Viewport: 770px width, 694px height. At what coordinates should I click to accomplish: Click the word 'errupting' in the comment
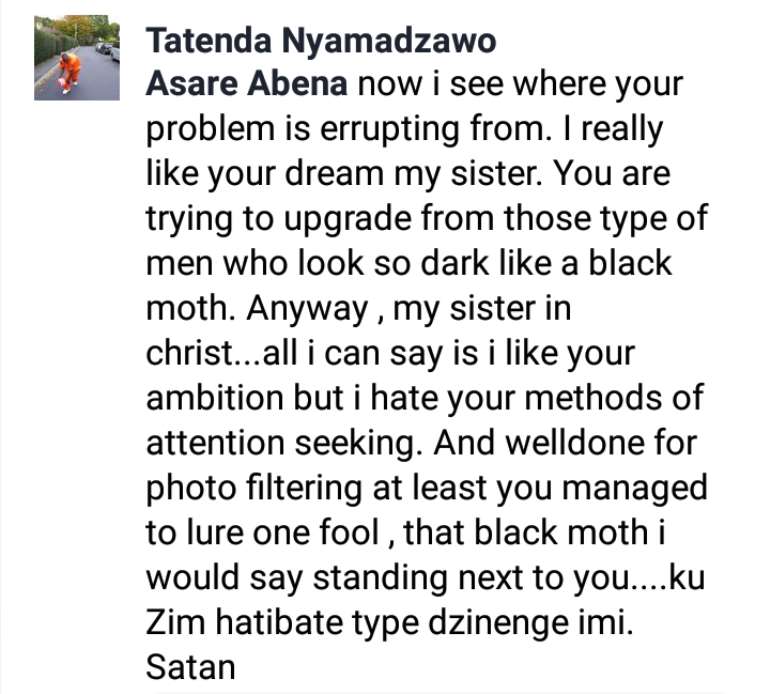click(x=390, y=130)
